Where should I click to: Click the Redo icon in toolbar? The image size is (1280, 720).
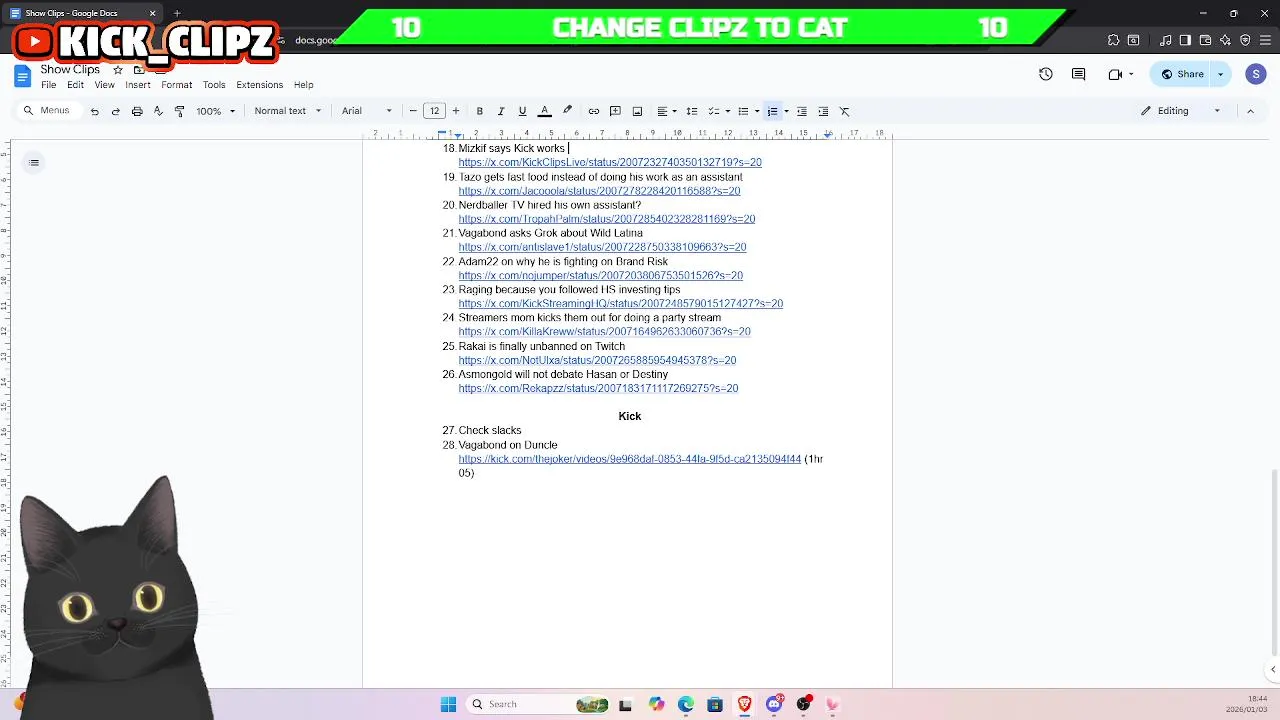(x=116, y=111)
